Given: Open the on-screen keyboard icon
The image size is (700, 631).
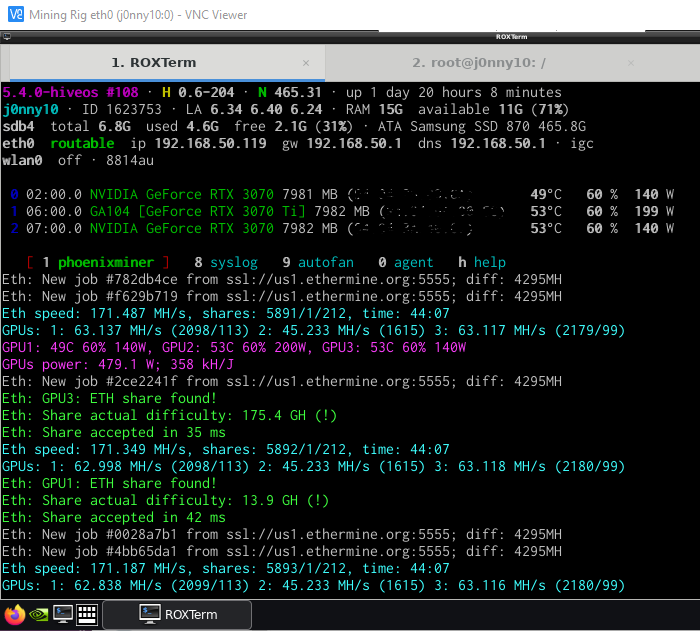Looking at the screenshot, I should pyautogui.click(x=86, y=614).
